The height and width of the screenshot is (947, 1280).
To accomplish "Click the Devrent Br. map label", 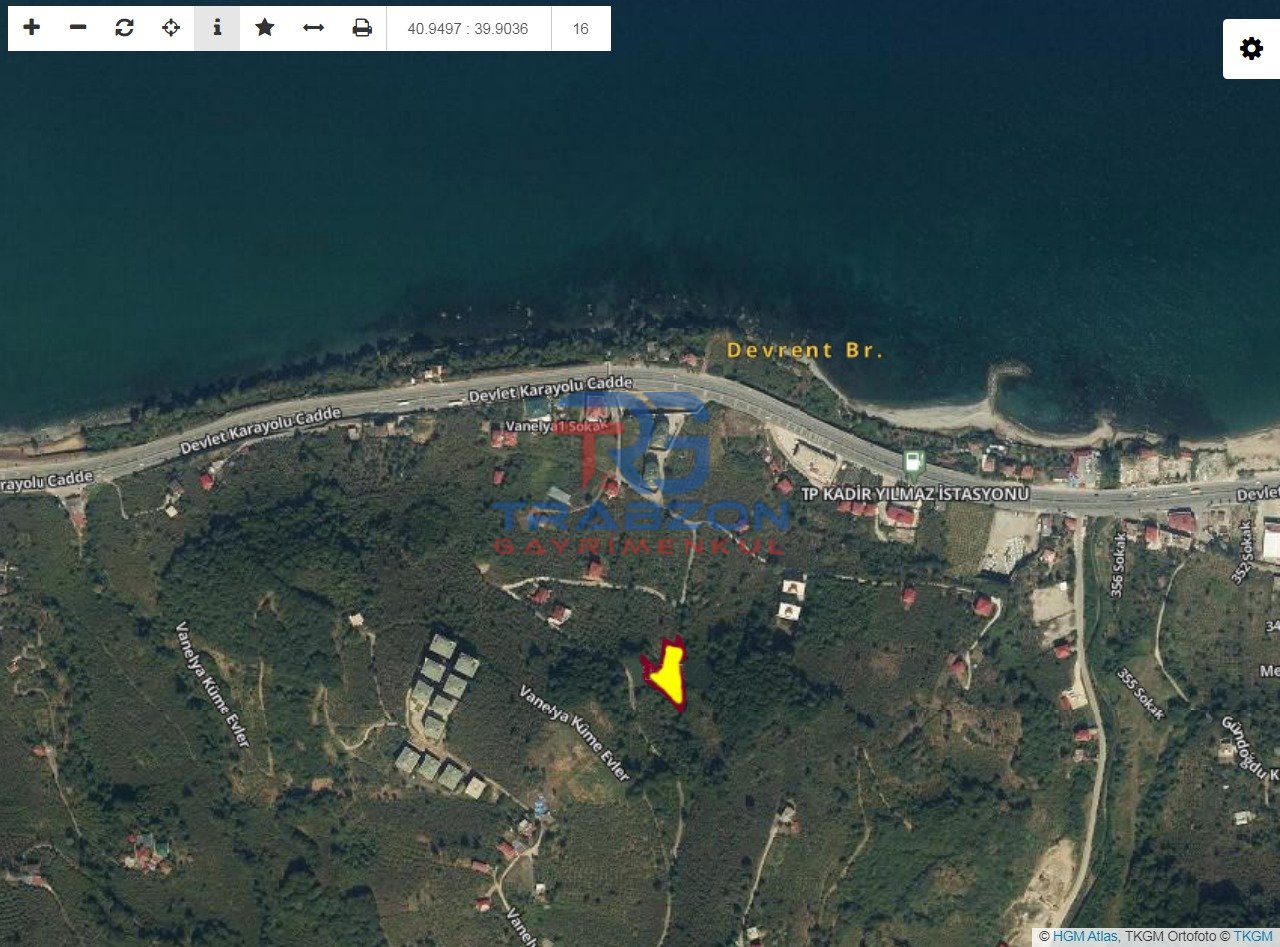I will (804, 351).
